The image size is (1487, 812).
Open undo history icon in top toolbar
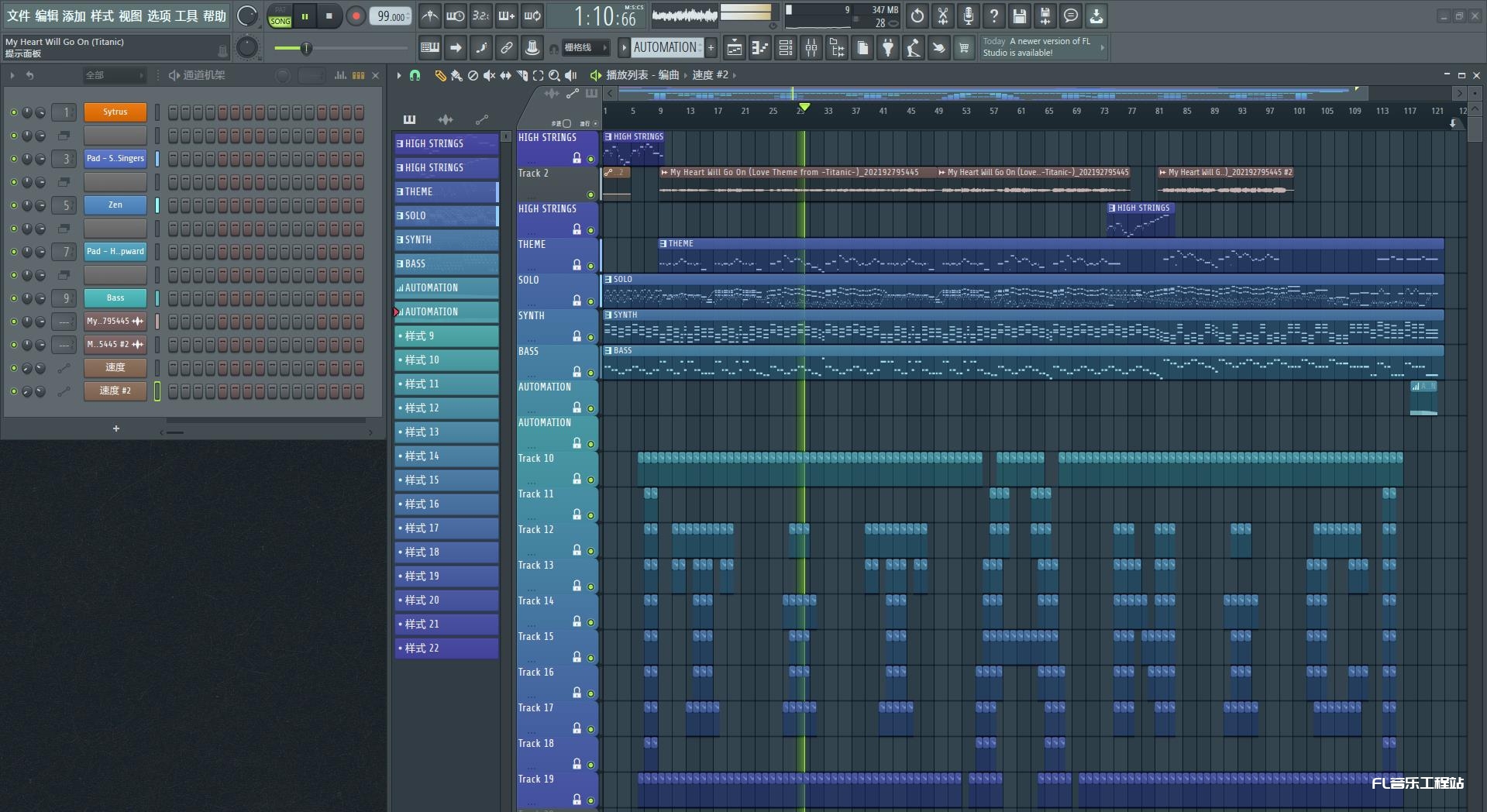point(917,15)
